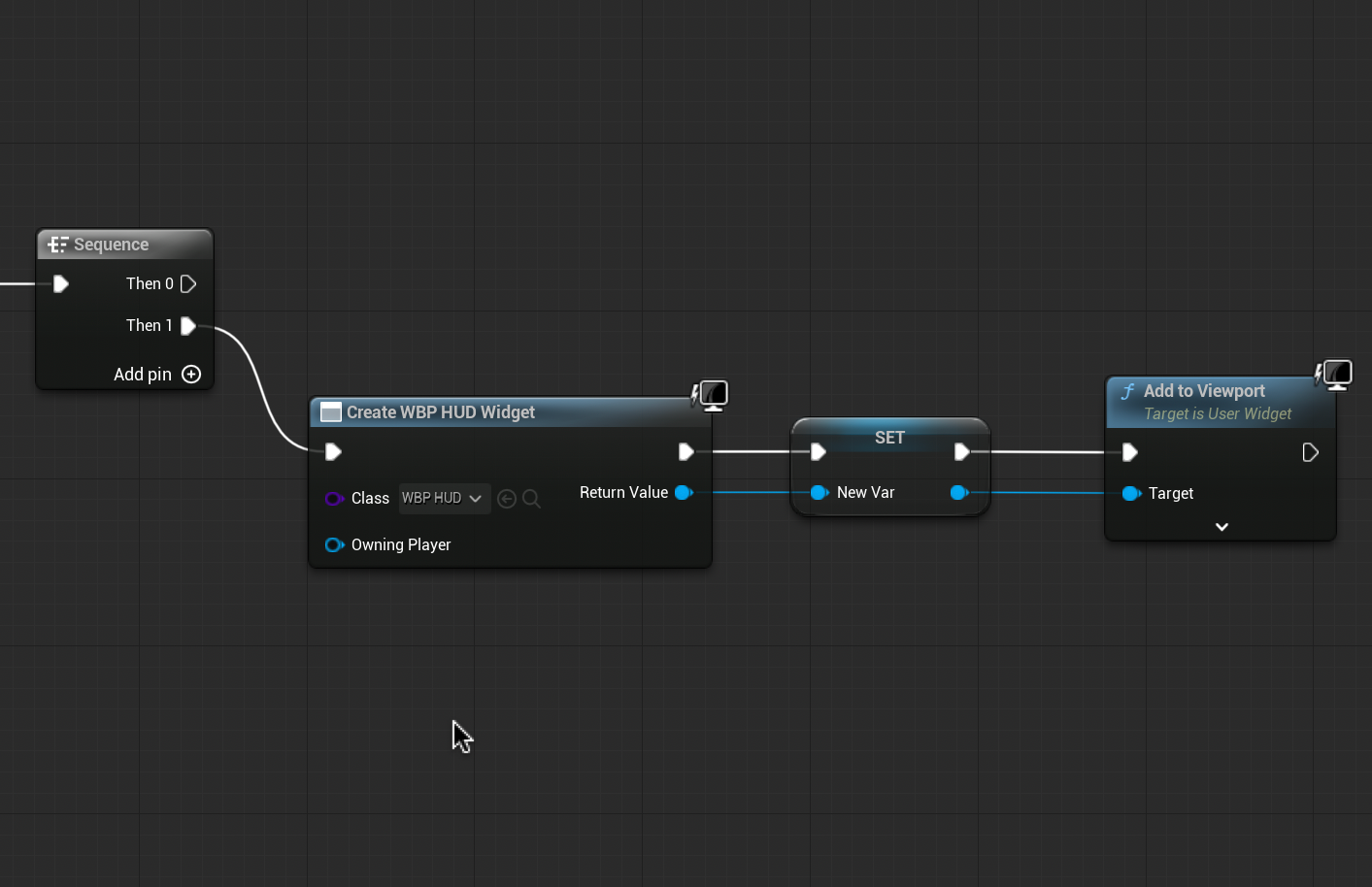Click the use-selected-asset arrow beside Class
Viewport: 1372px width, 887px height.
coord(507,499)
